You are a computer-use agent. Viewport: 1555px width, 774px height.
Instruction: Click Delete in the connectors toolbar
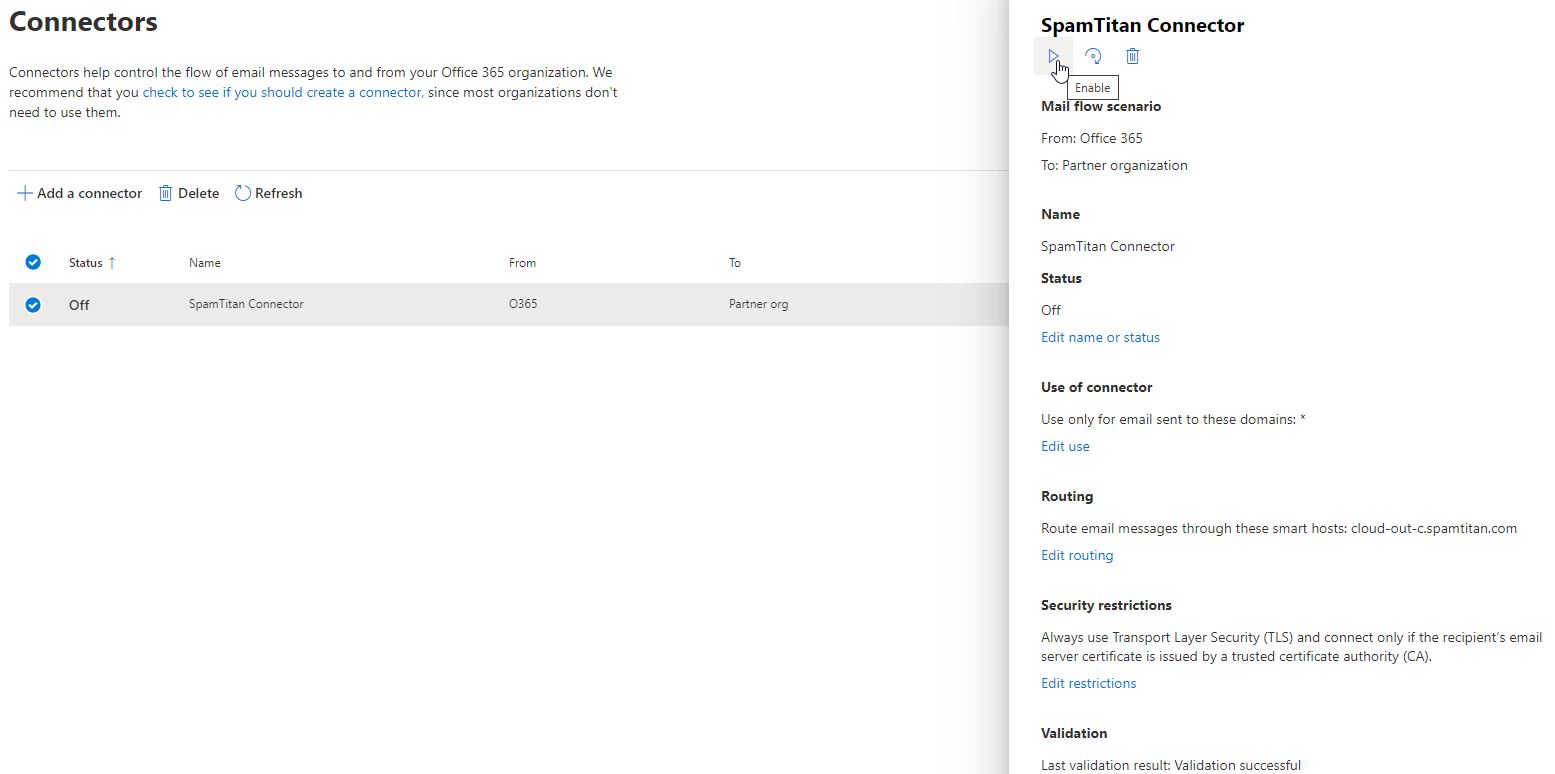pyautogui.click(x=189, y=193)
